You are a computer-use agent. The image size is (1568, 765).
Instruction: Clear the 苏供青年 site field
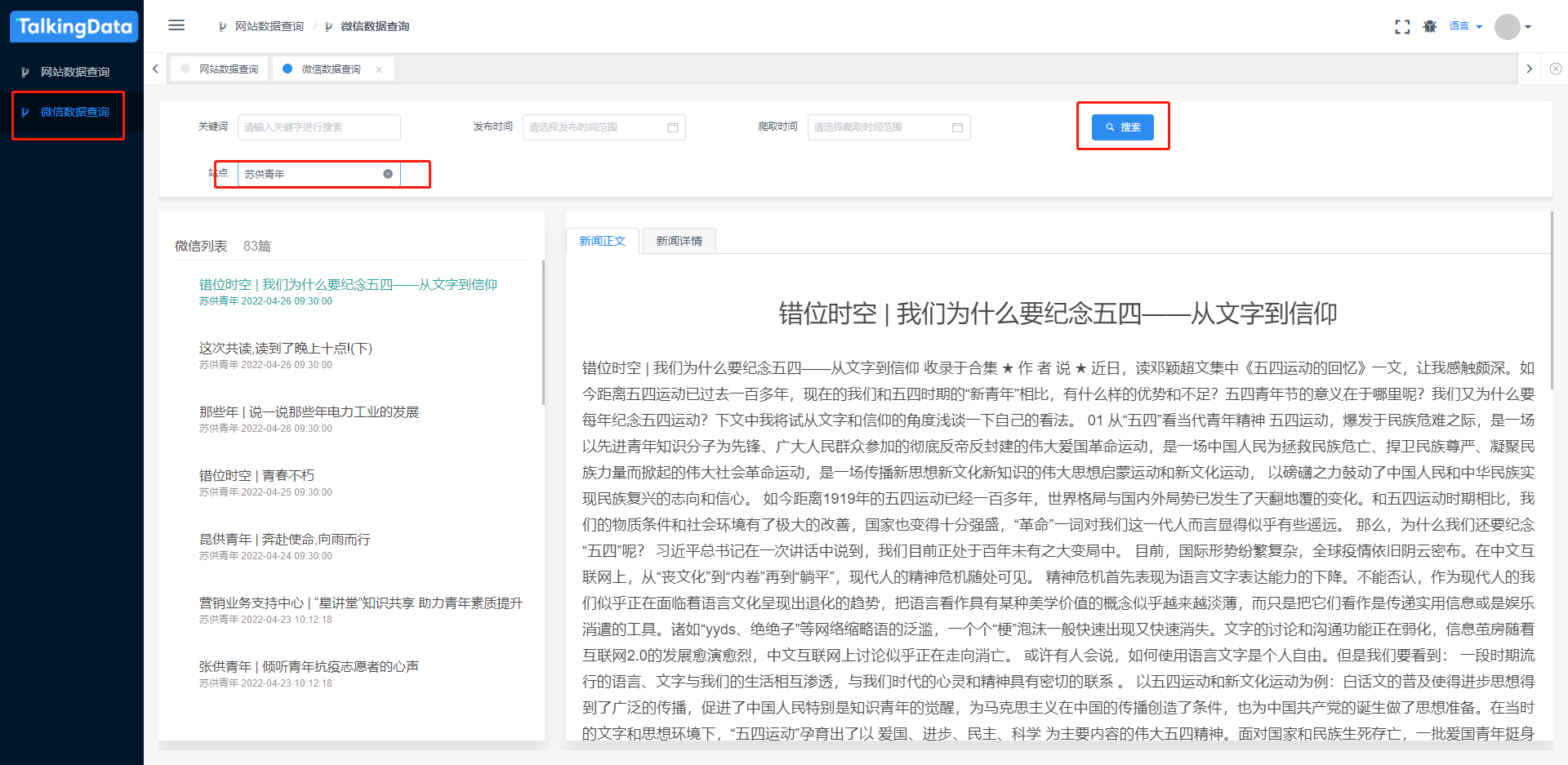point(388,174)
